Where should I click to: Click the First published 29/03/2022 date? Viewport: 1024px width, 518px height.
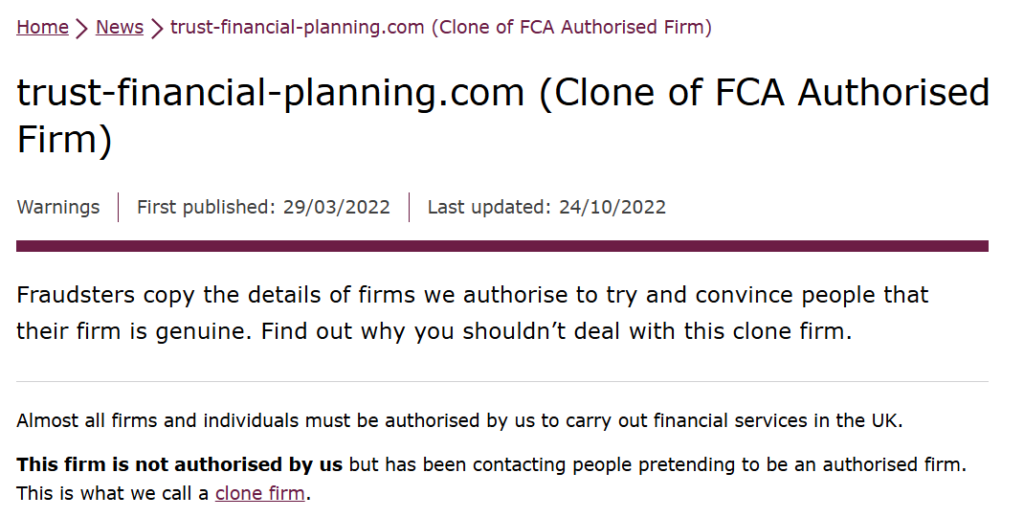coord(263,207)
